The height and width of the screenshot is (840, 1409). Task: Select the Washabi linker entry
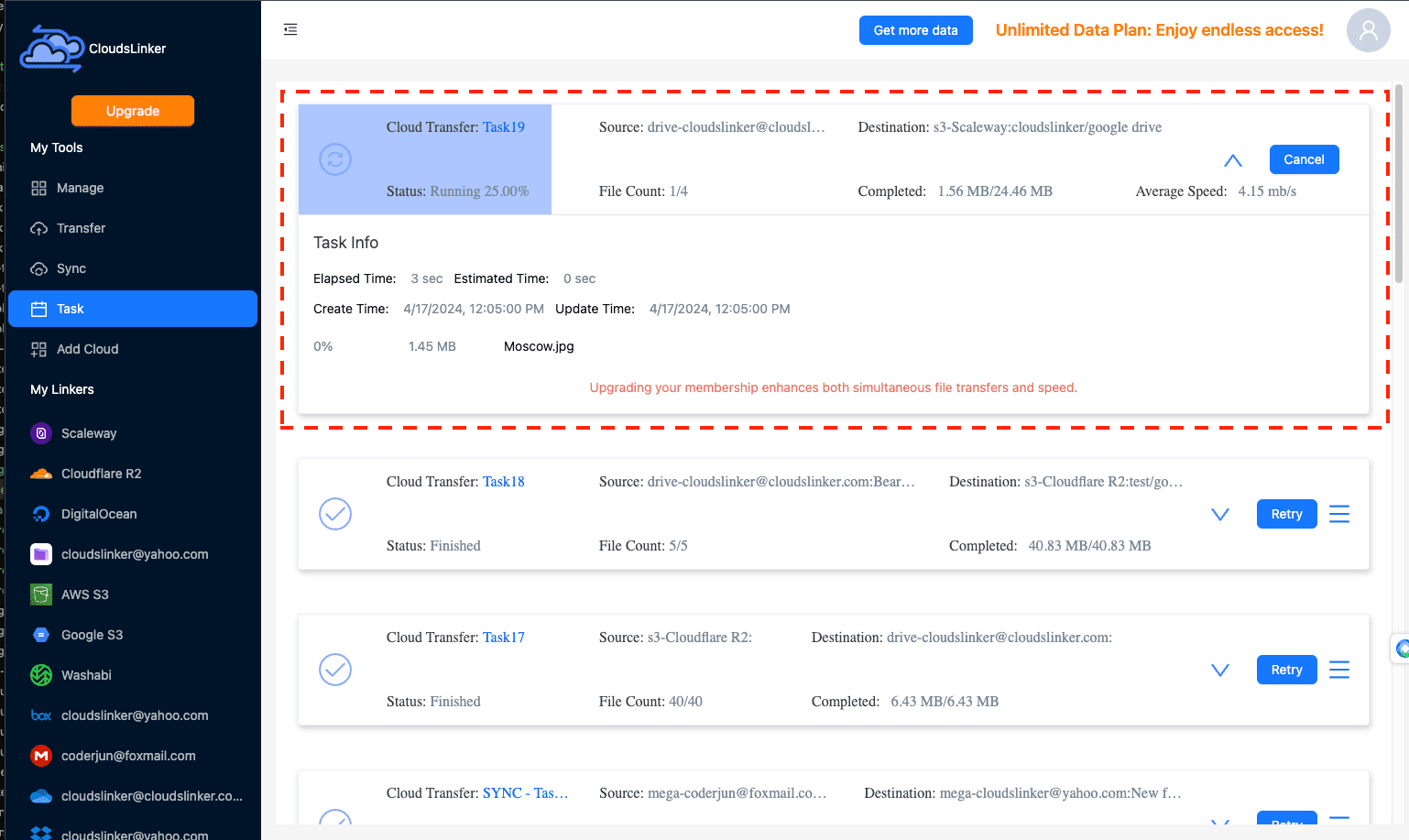[x=133, y=675]
